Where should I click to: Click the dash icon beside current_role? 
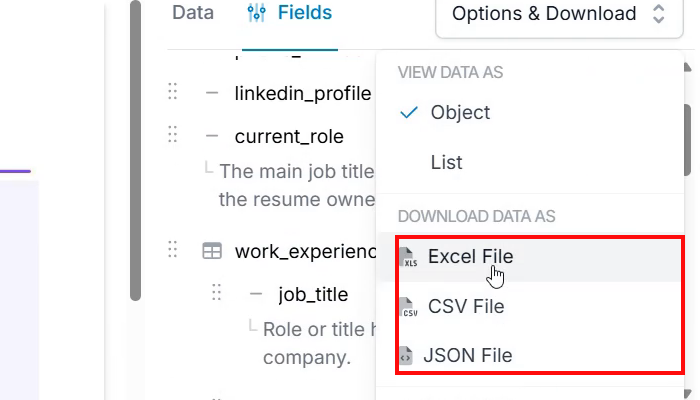212,136
